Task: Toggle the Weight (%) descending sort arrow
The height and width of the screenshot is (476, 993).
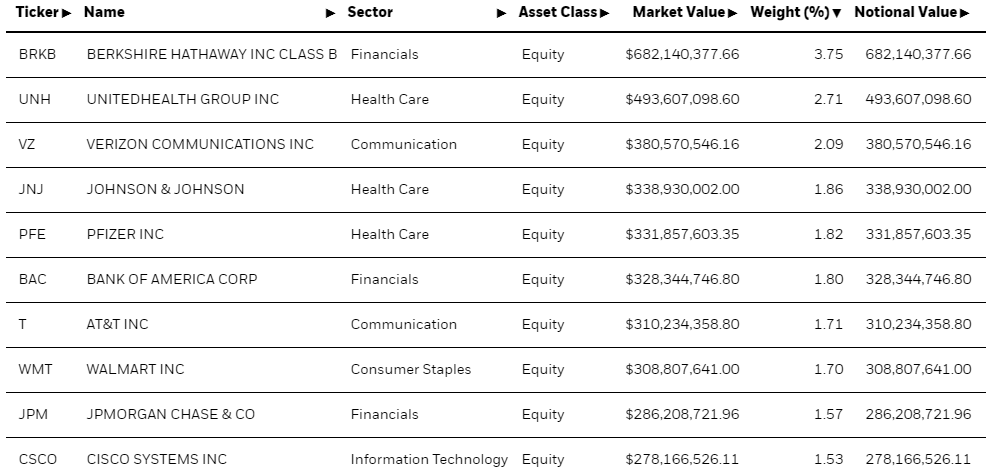Action: click(837, 13)
